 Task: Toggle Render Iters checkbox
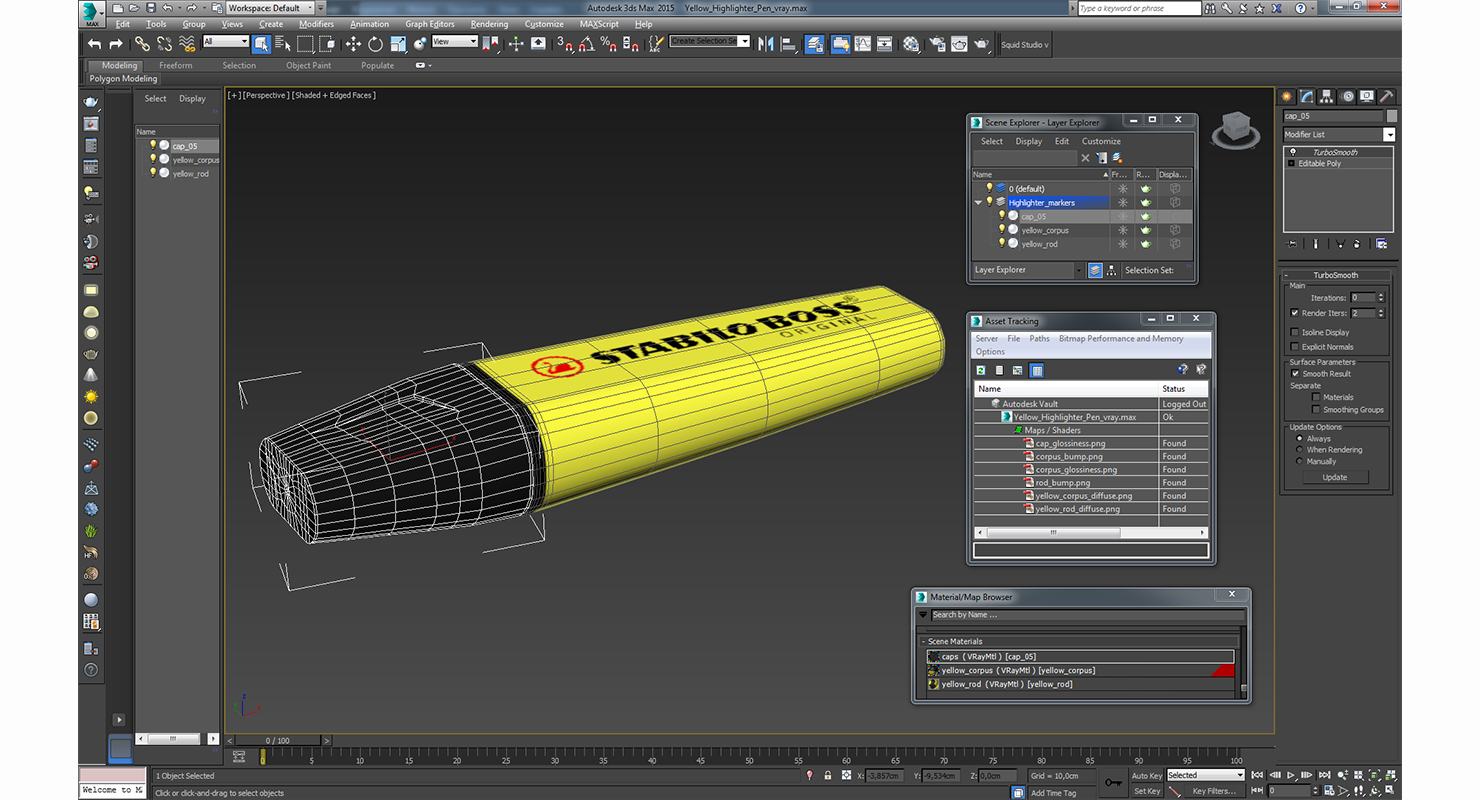pos(1295,313)
